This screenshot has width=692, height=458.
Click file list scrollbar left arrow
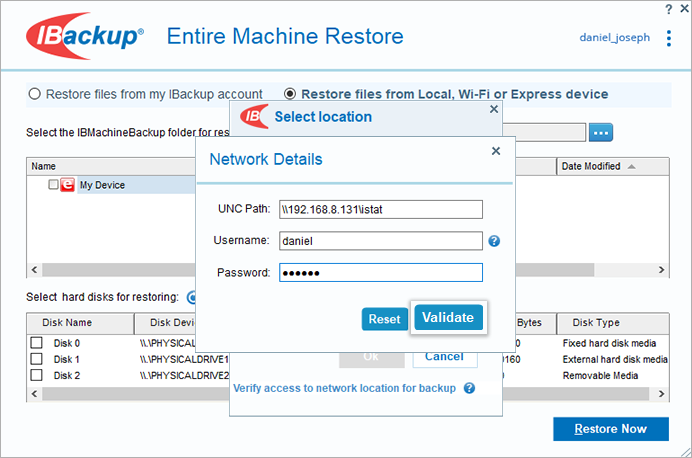pyautogui.click(x=34, y=270)
